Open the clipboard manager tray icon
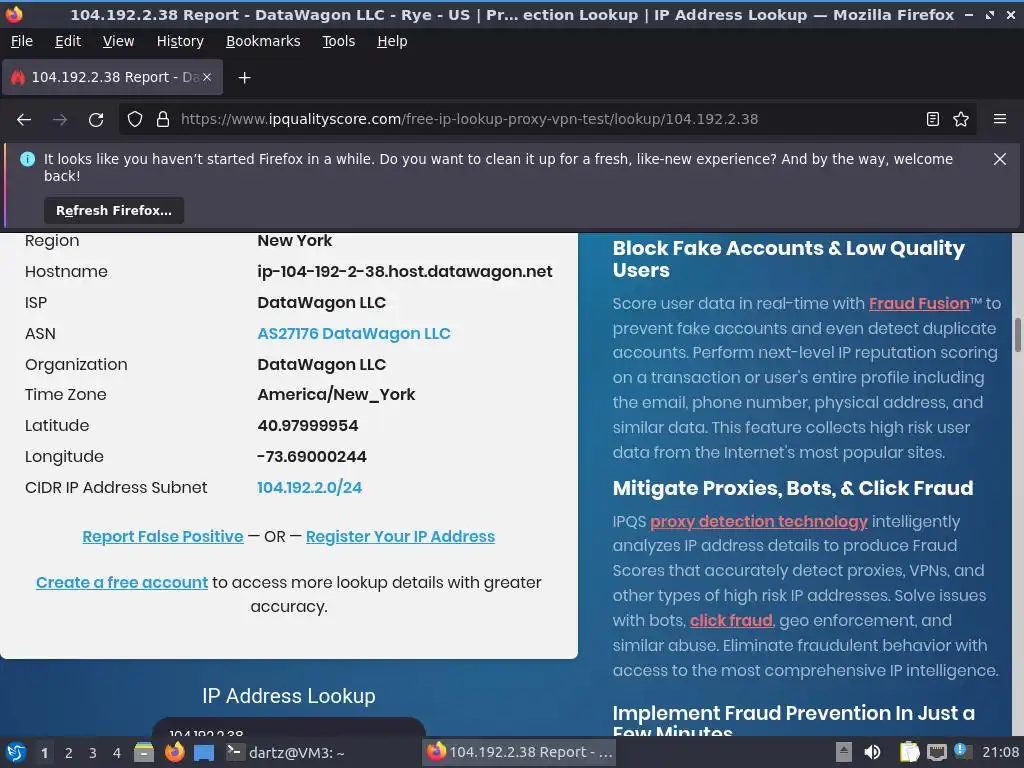The image size is (1024, 768). pyautogui.click(x=909, y=752)
